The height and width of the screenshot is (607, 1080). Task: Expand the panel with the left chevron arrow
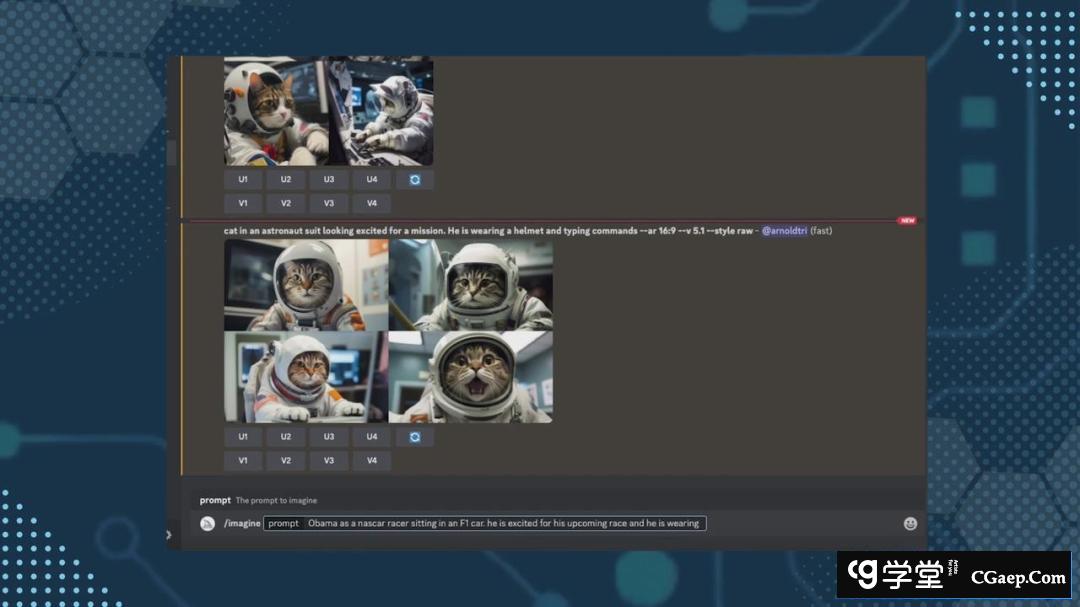tap(168, 535)
